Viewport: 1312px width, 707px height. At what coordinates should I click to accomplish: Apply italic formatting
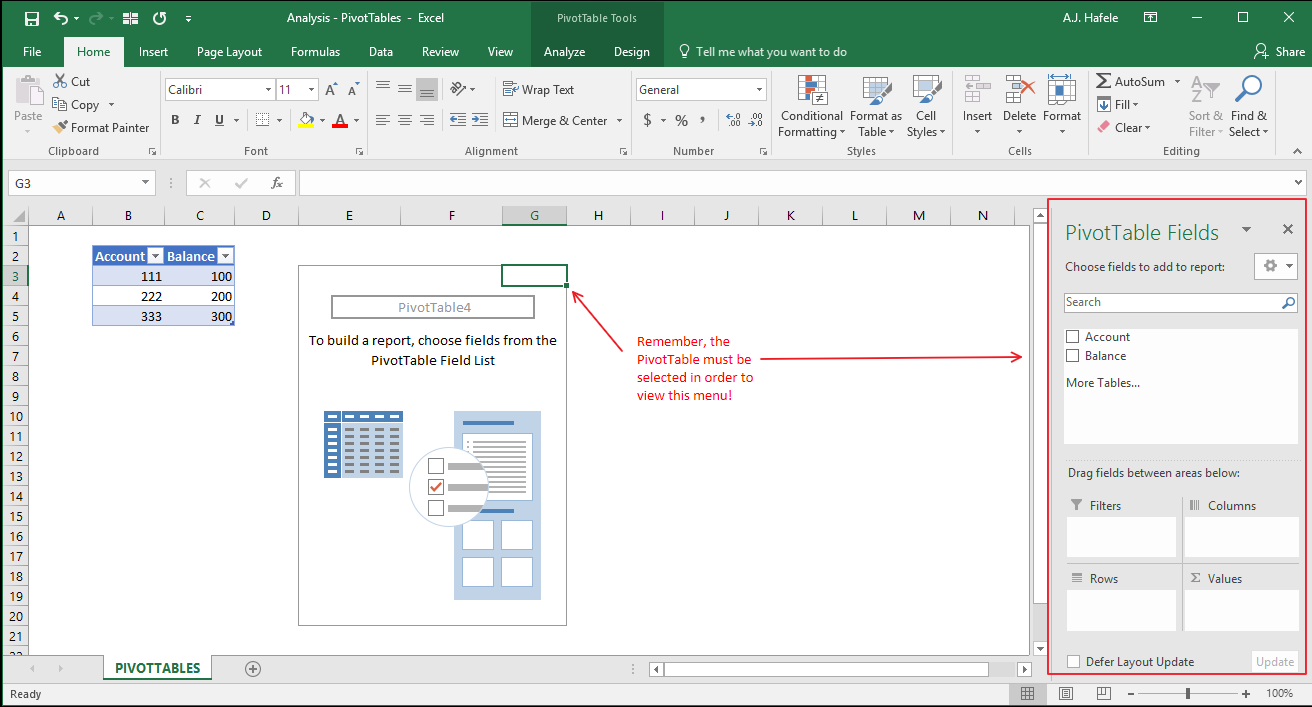[x=197, y=120]
